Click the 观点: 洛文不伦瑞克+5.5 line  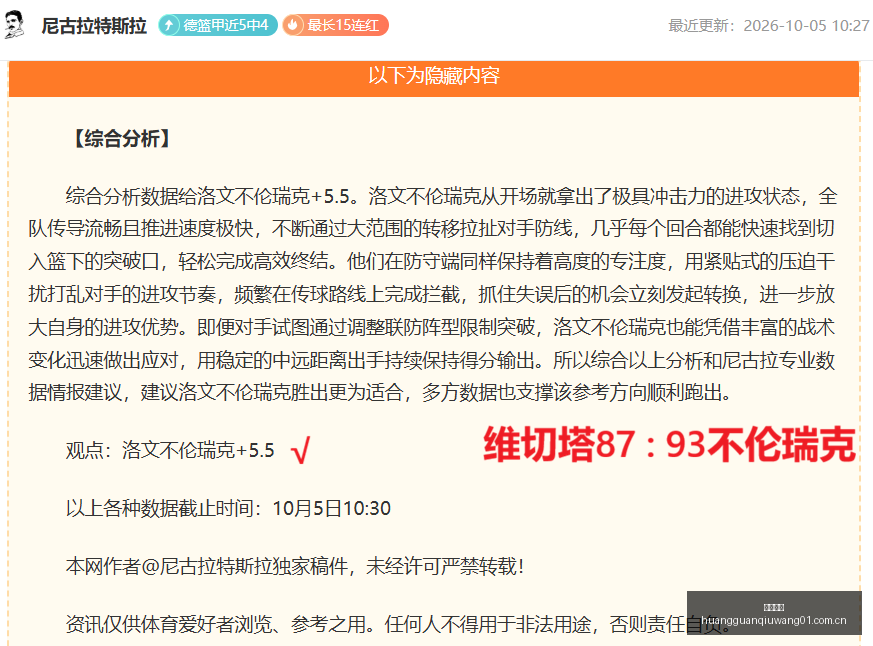tap(170, 450)
